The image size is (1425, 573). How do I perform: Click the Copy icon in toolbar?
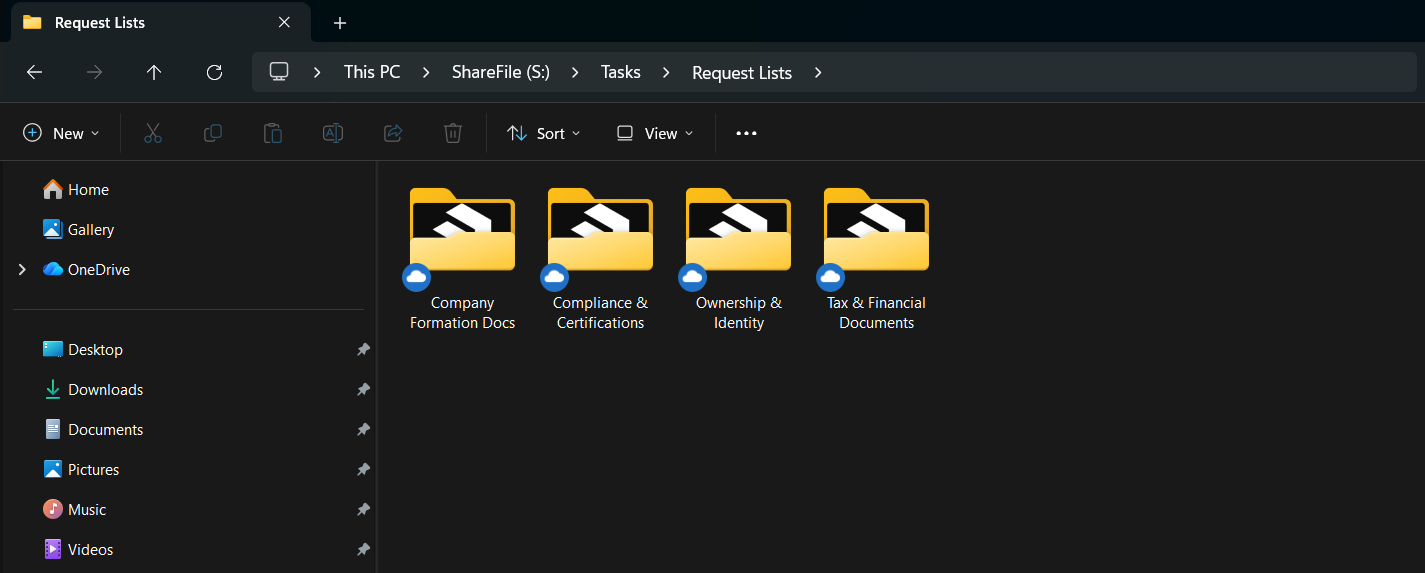tap(213, 133)
